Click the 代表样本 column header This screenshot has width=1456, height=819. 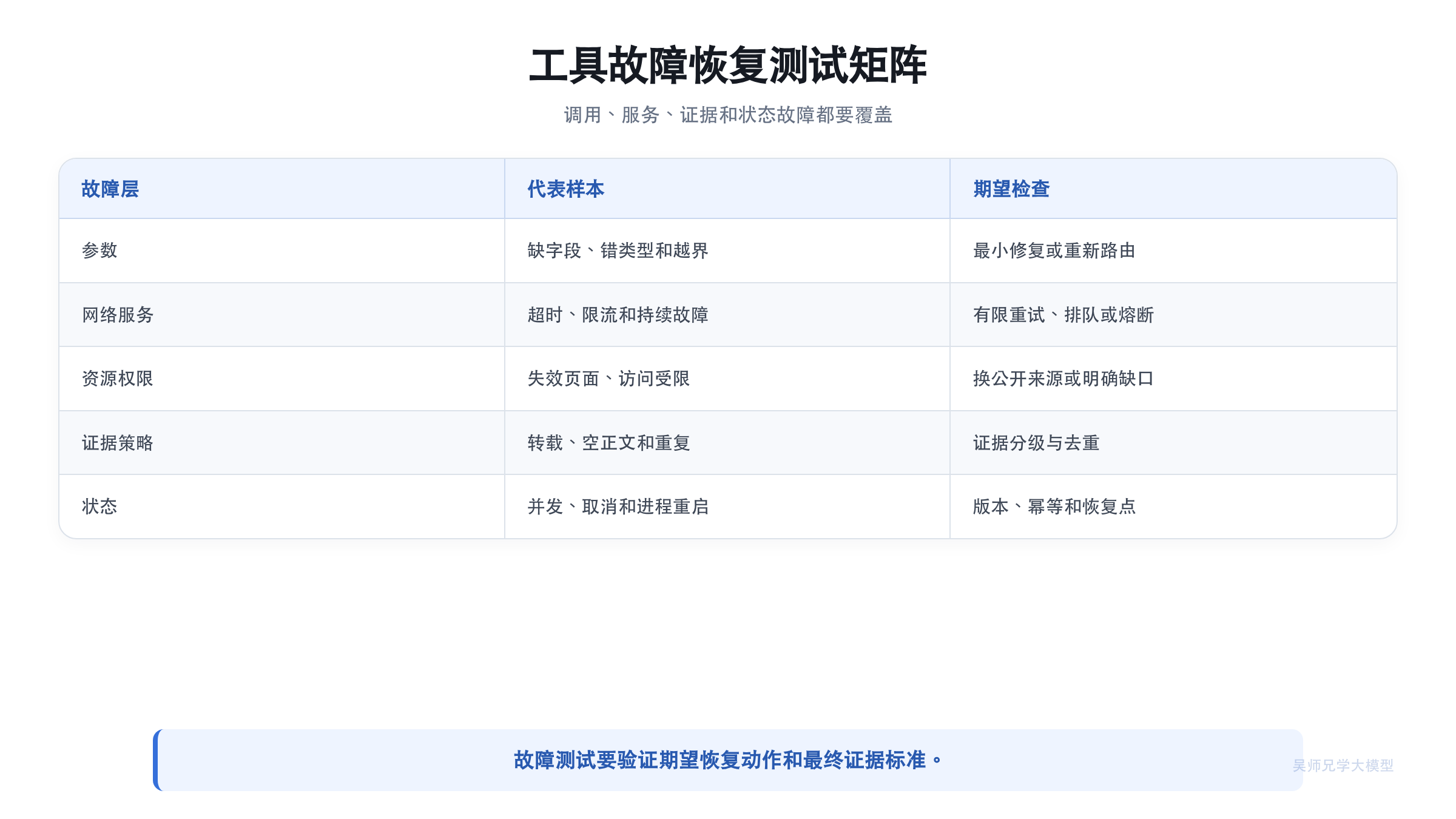tap(727, 189)
